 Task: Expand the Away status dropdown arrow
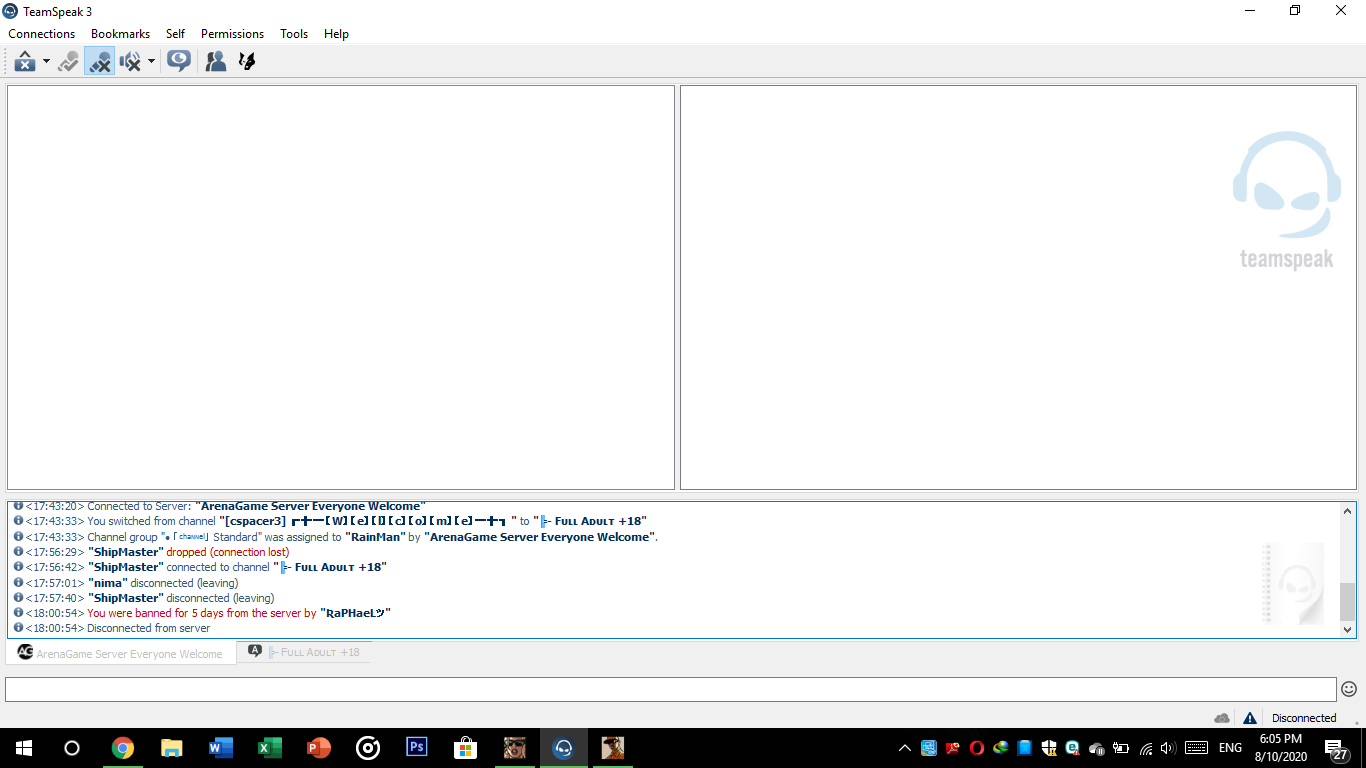(x=46, y=62)
